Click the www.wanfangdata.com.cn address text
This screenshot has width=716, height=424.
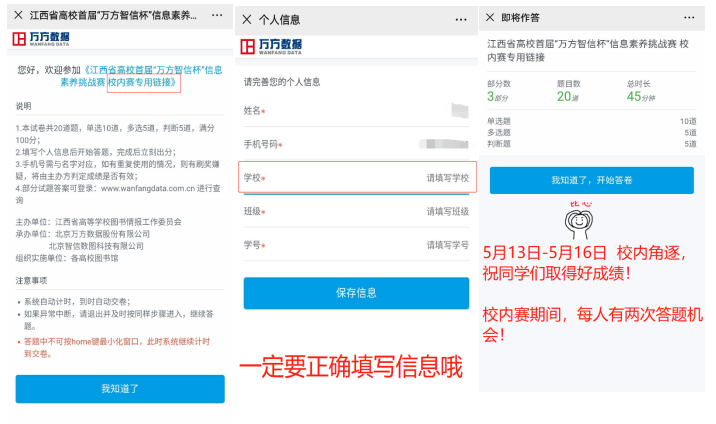(147, 188)
